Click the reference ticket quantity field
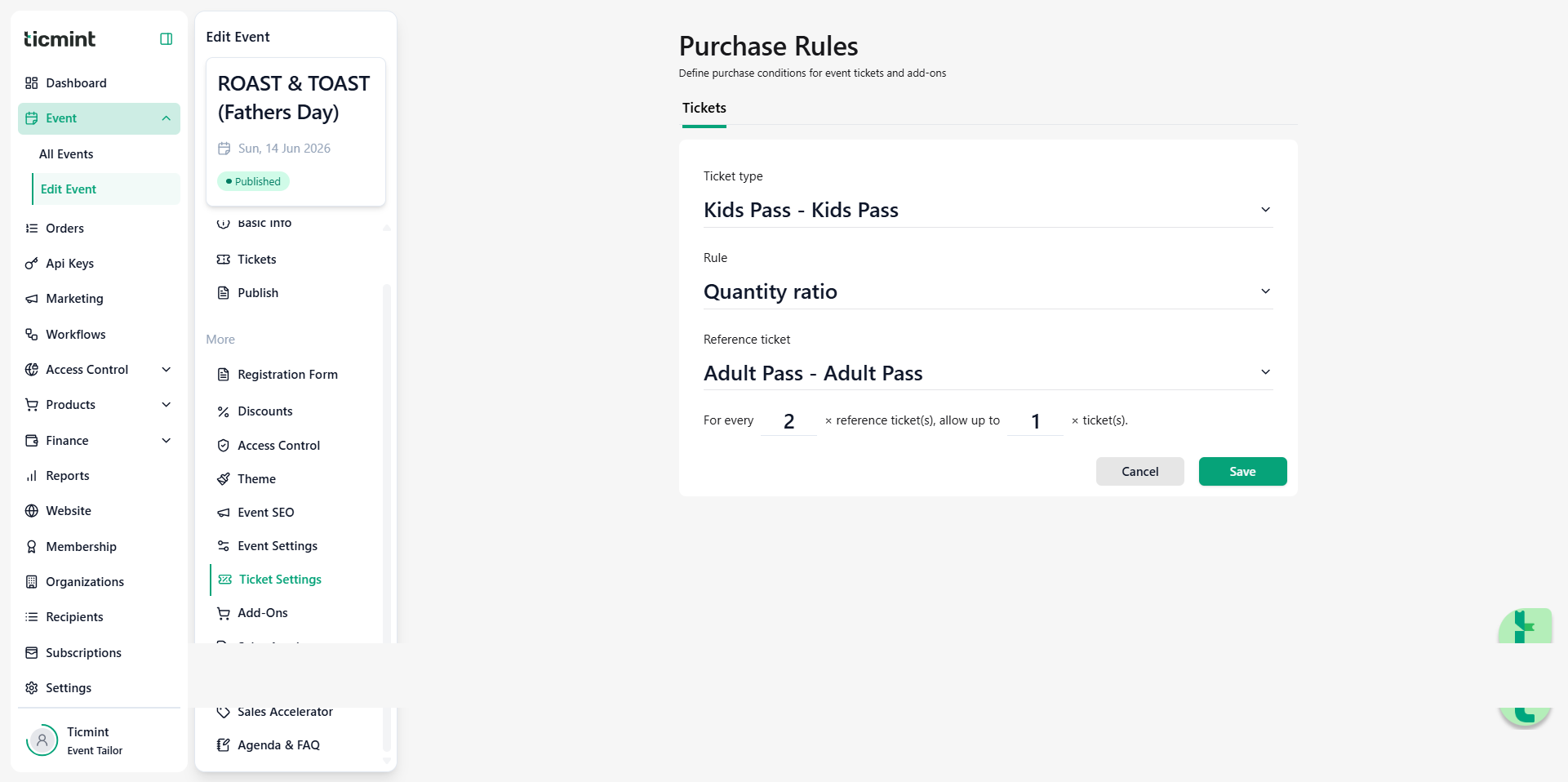The height and width of the screenshot is (782, 1568). 788,421
